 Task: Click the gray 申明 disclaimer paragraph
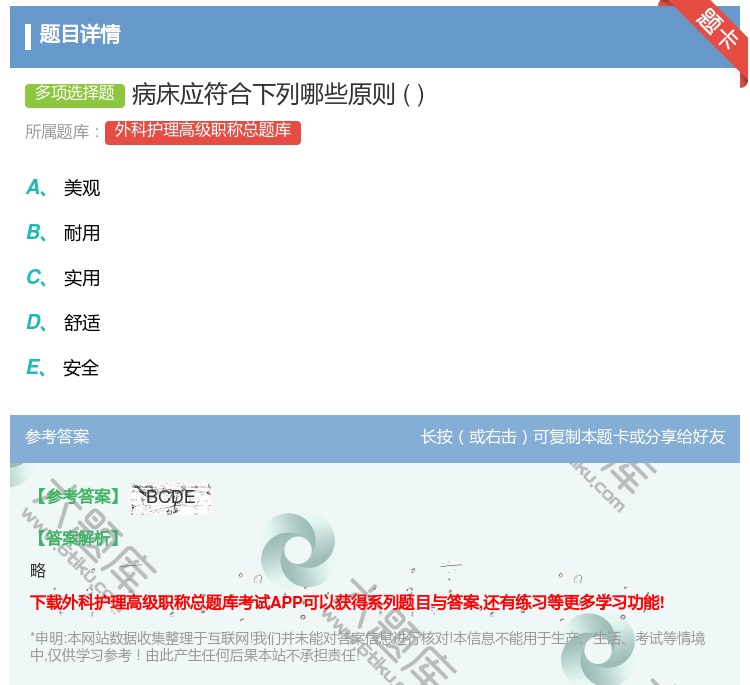point(367,646)
